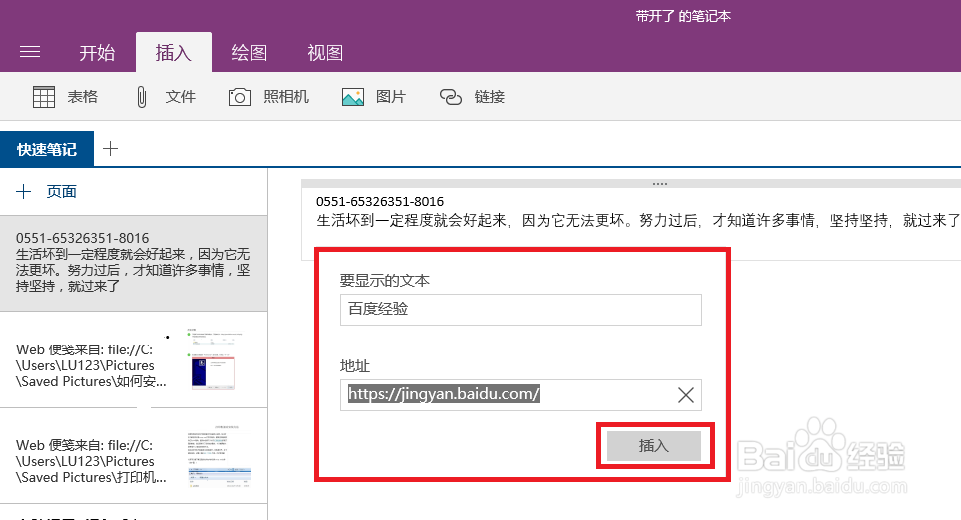Viewport: 961px width, 520px height.
Task: Click the 插入 button in link dialog
Action: [x=654, y=446]
